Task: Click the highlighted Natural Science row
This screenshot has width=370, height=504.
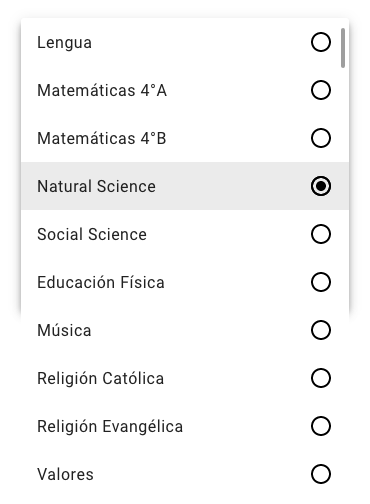Action: pos(185,186)
